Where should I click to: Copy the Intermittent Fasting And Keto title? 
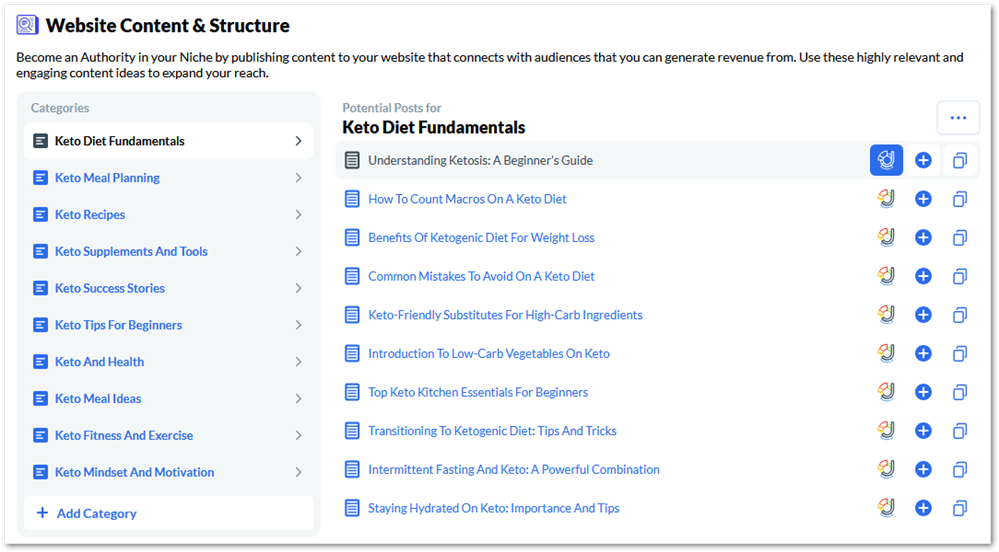(x=960, y=469)
